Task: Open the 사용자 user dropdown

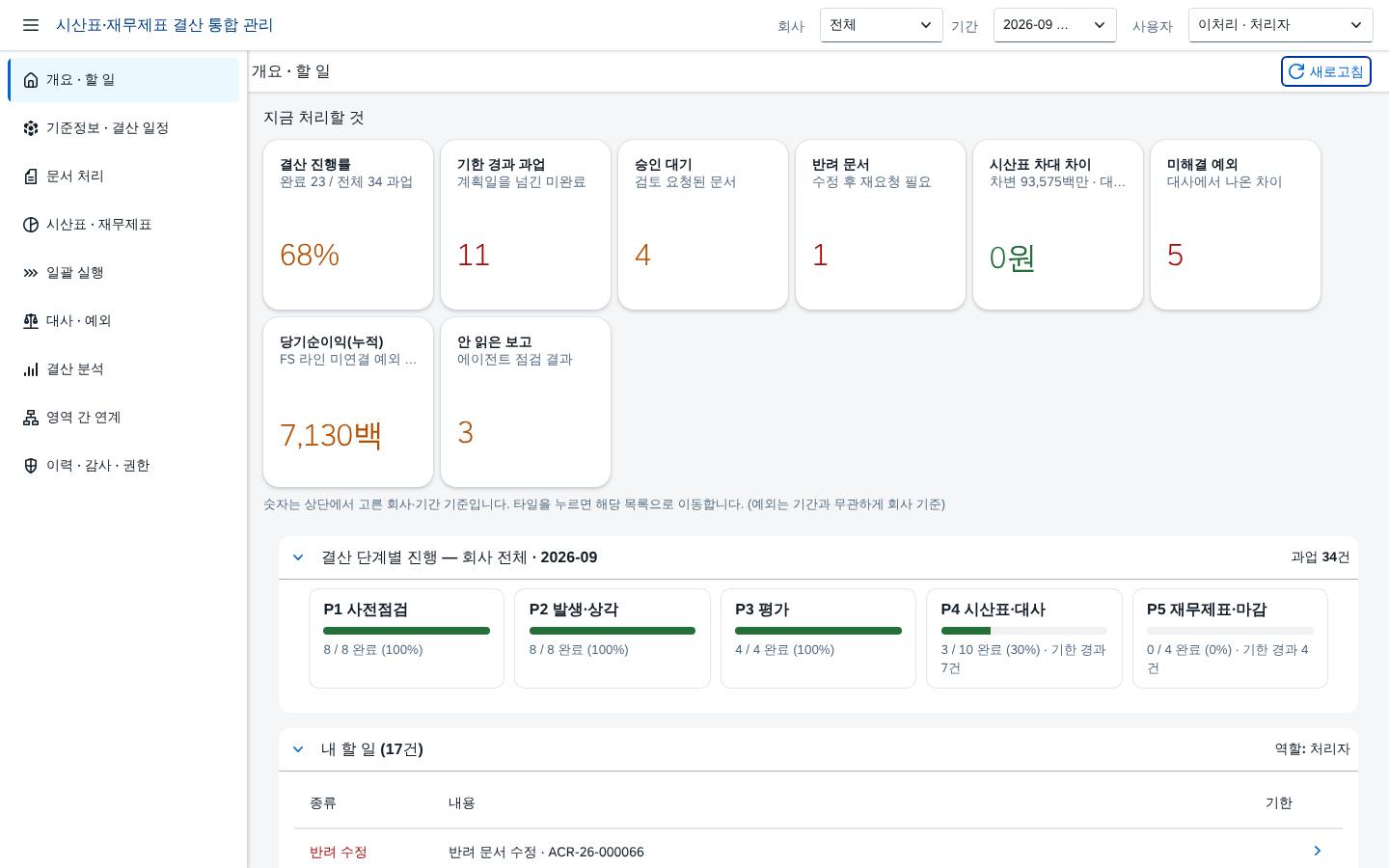Action: pyautogui.click(x=1280, y=25)
